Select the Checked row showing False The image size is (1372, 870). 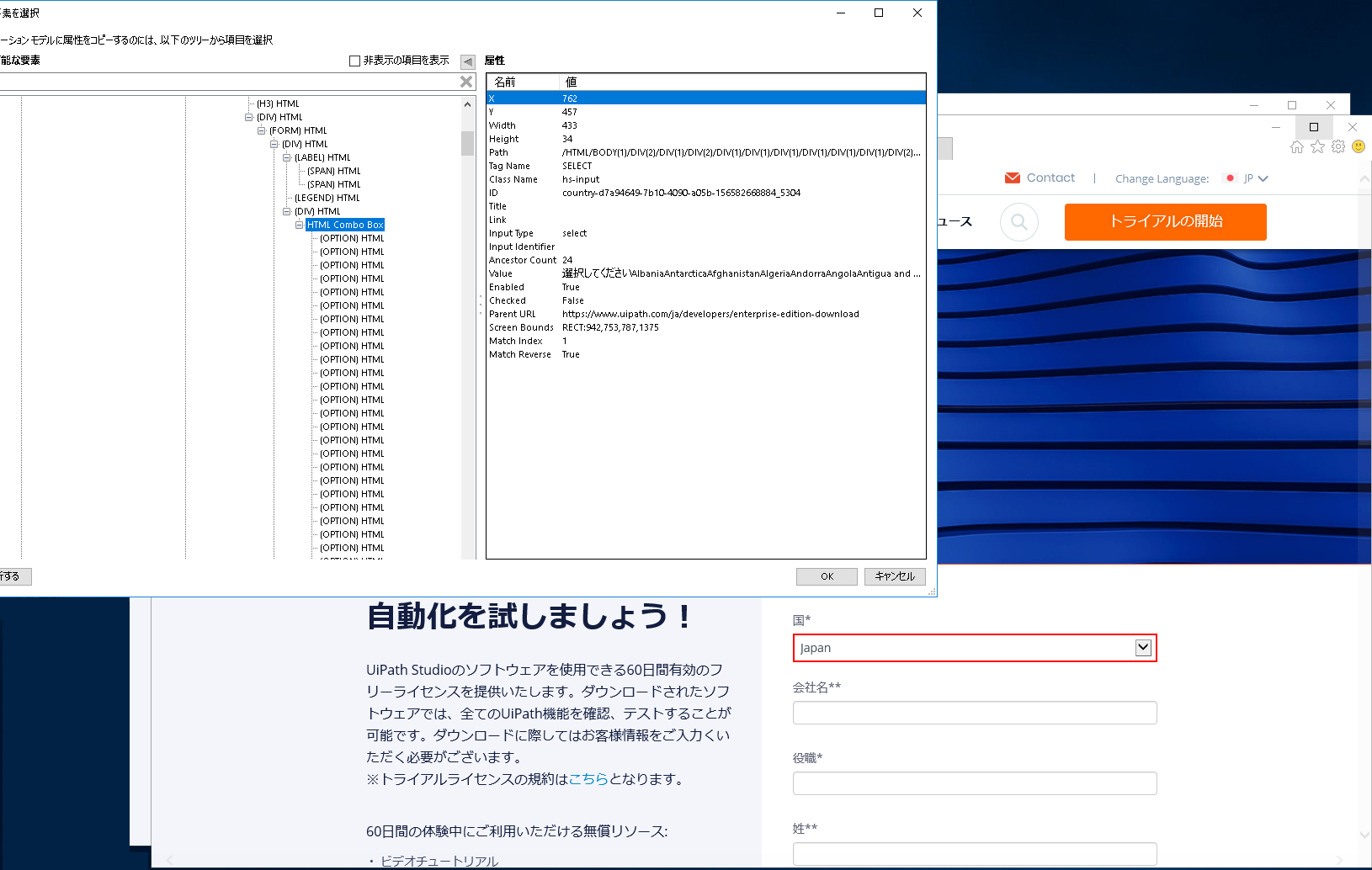coord(706,300)
